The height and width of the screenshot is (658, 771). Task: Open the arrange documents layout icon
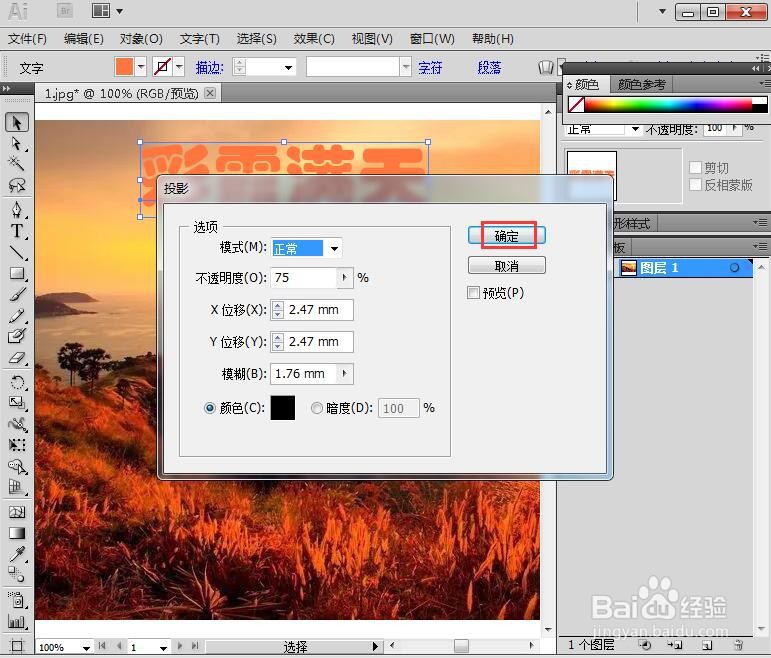(x=101, y=10)
